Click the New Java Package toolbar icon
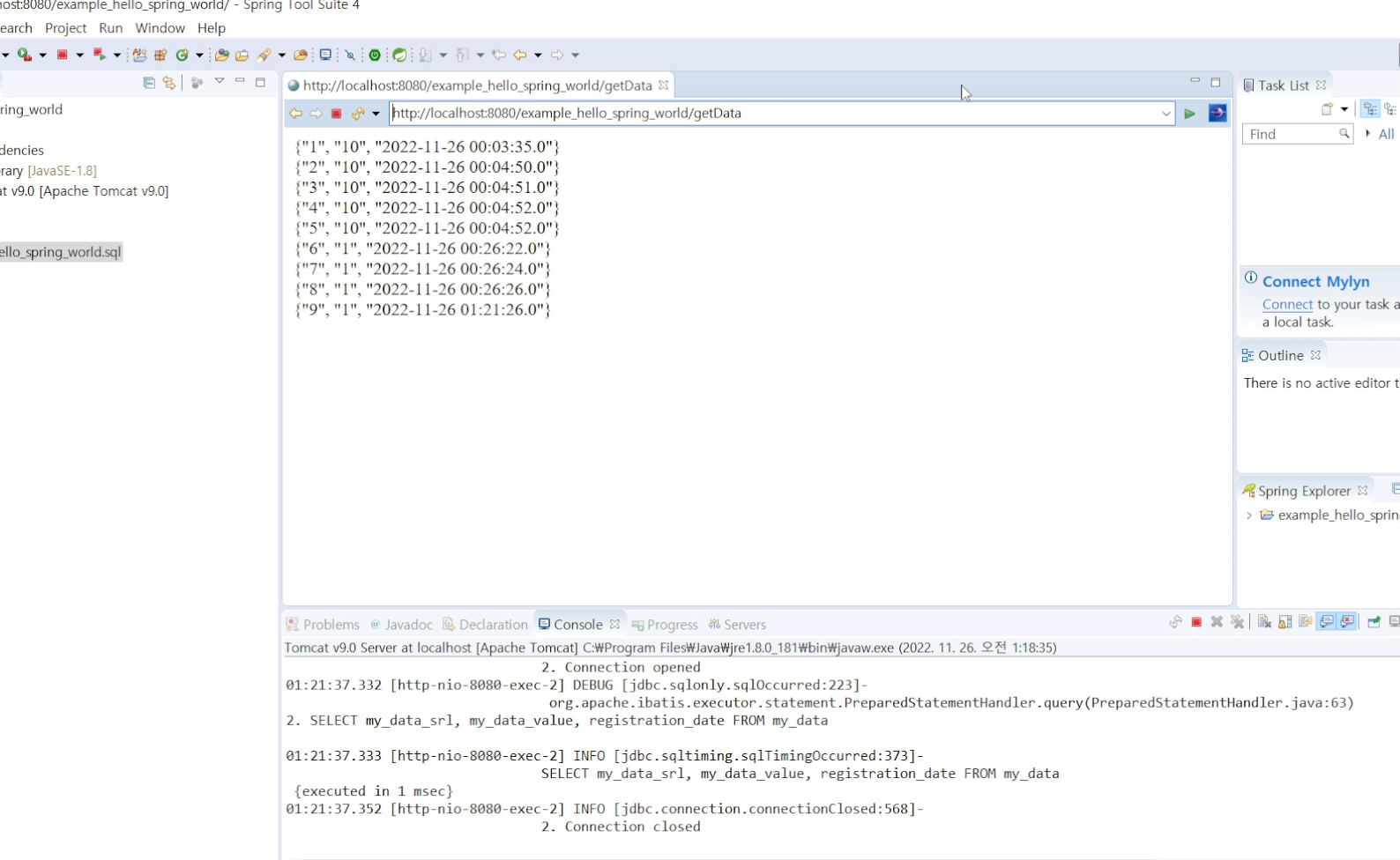Screen dimensions: 1400x860 pos(160,55)
